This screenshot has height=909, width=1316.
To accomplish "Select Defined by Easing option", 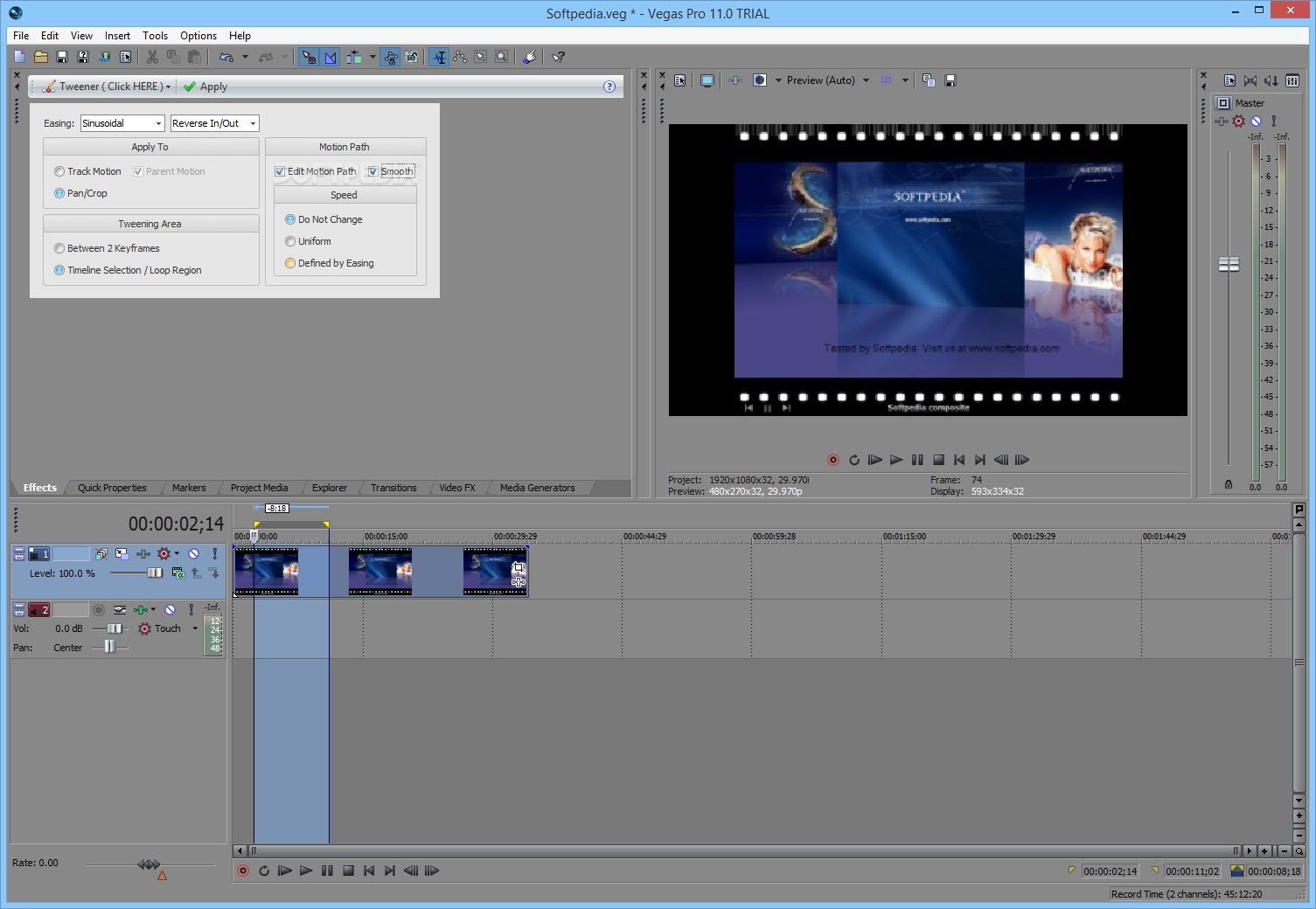I will [290, 263].
